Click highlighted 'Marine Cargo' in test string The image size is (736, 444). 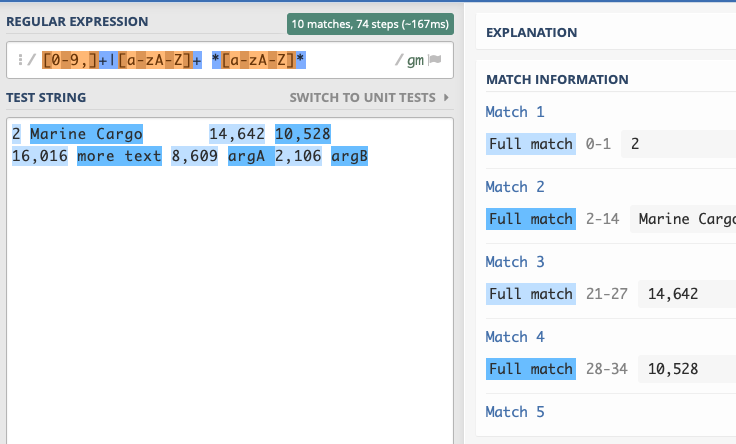click(x=86, y=134)
